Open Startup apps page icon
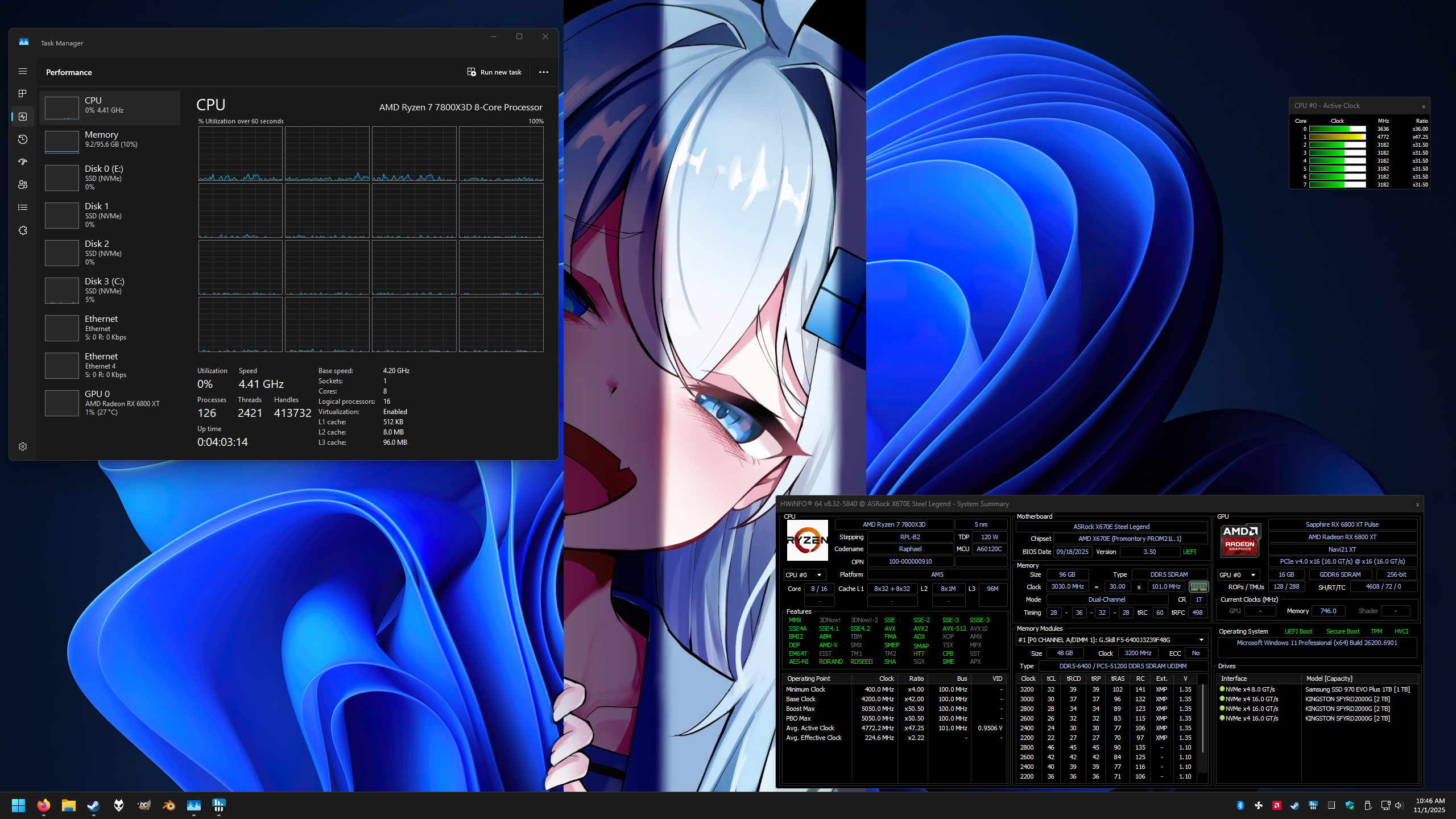 tap(23, 162)
